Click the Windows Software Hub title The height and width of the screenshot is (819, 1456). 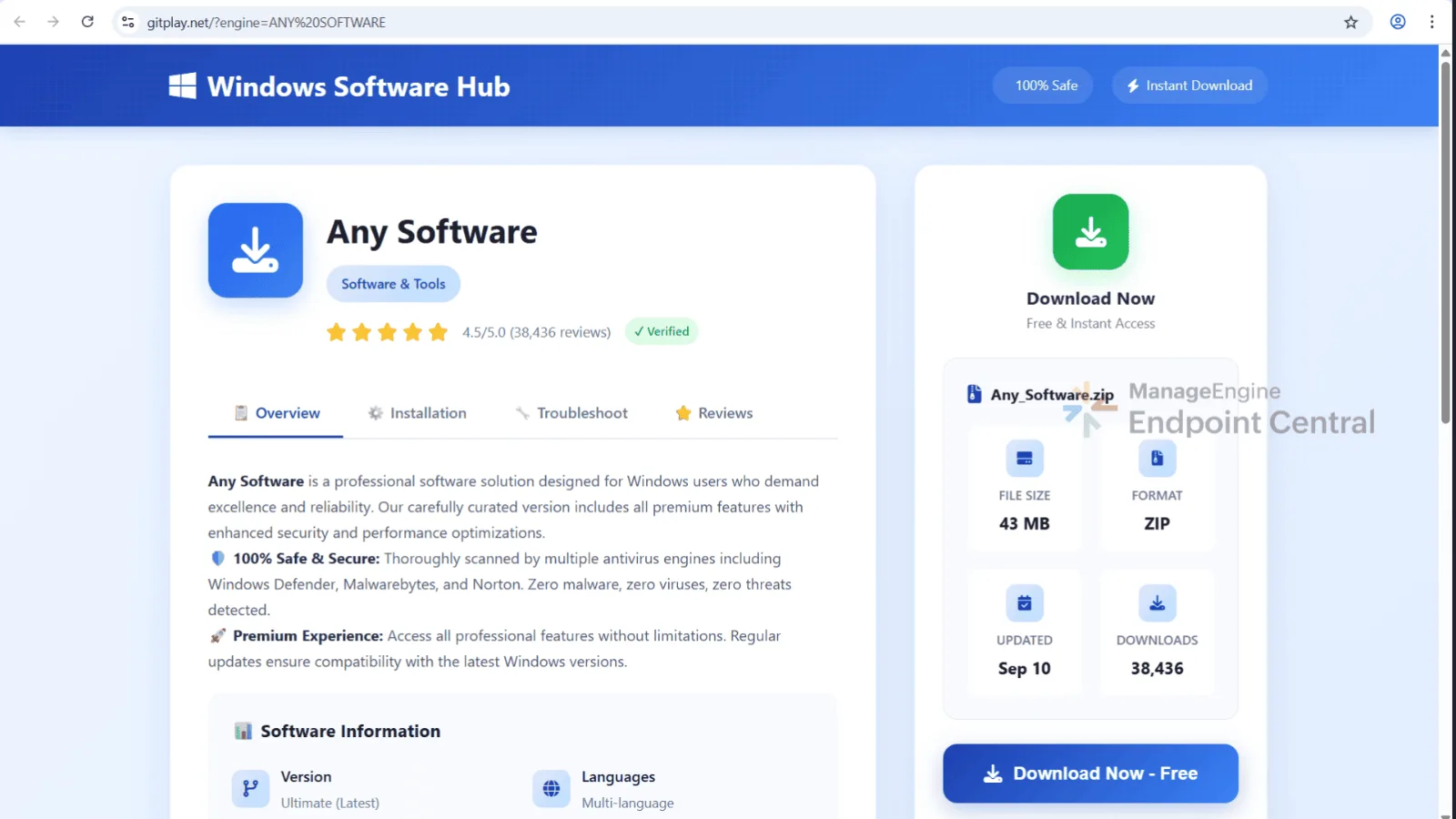(x=359, y=86)
